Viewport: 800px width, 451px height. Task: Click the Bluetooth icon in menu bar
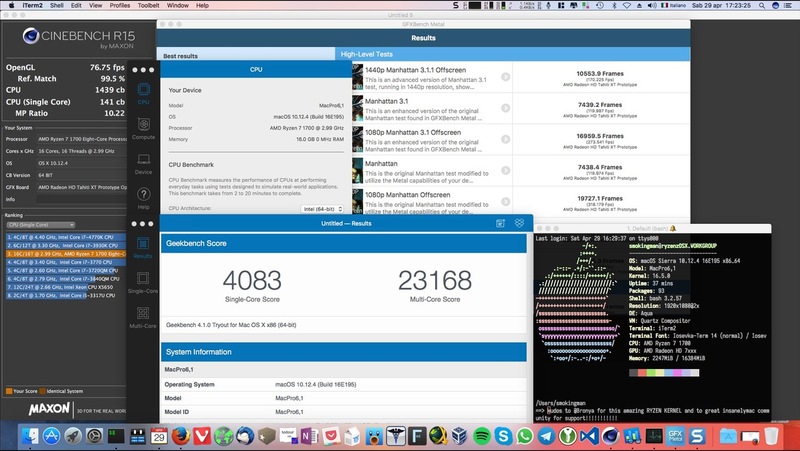(614, 5)
